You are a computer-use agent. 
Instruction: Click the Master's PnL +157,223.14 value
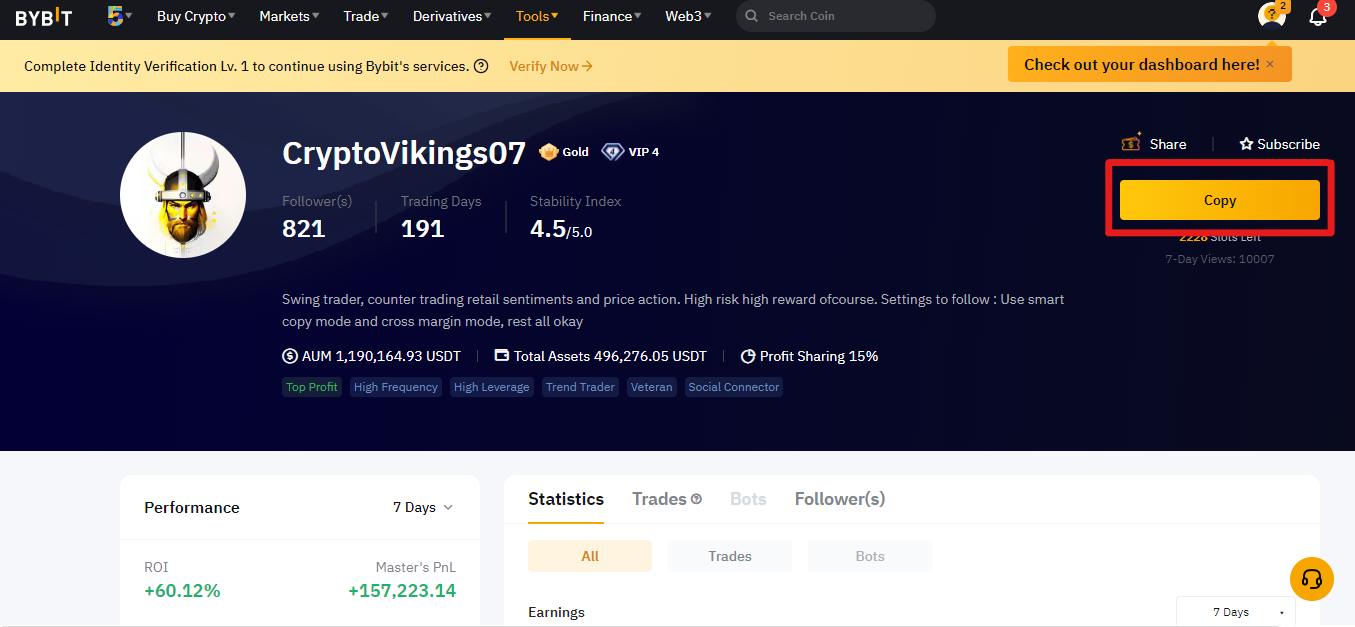click(x=402, y=591)
